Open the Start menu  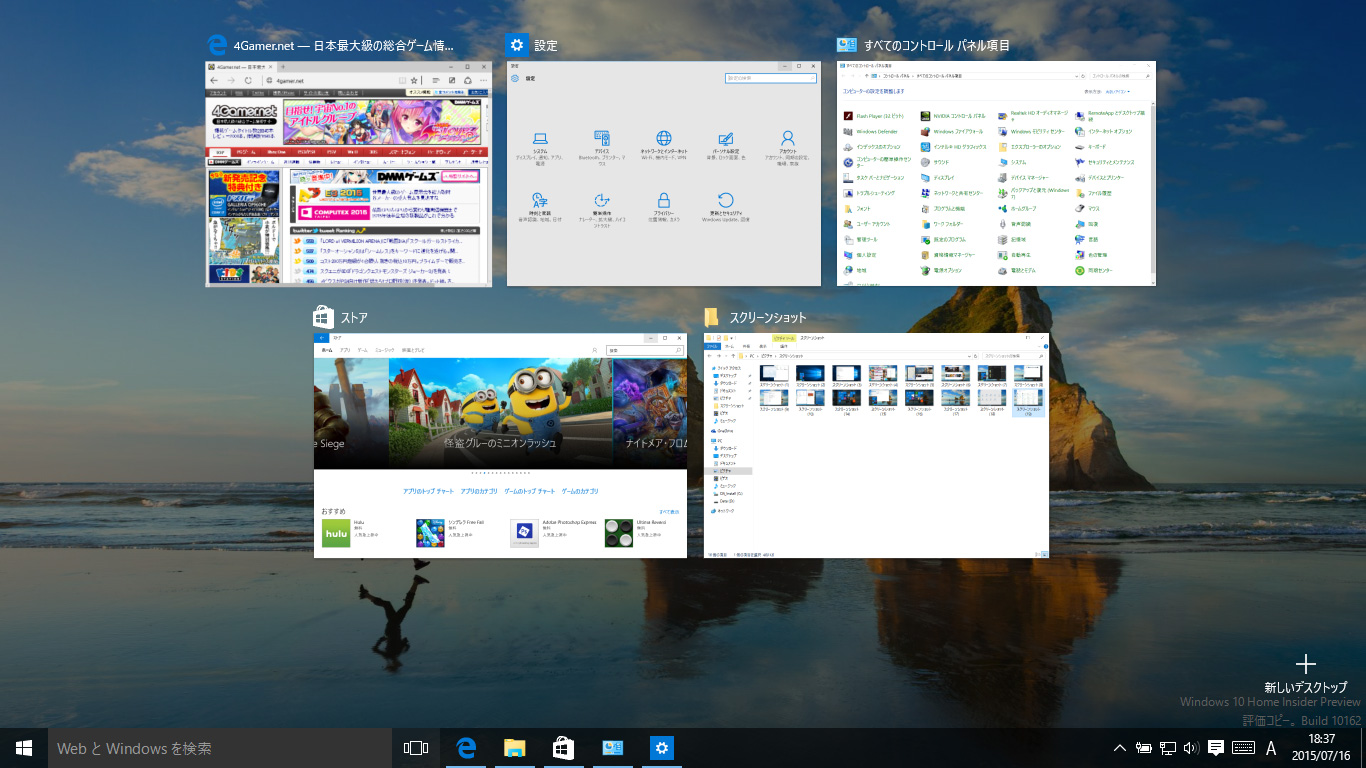(24, 748)
